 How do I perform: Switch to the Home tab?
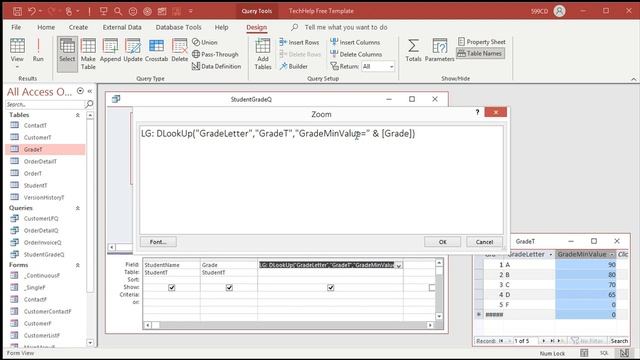pos(46,27)
